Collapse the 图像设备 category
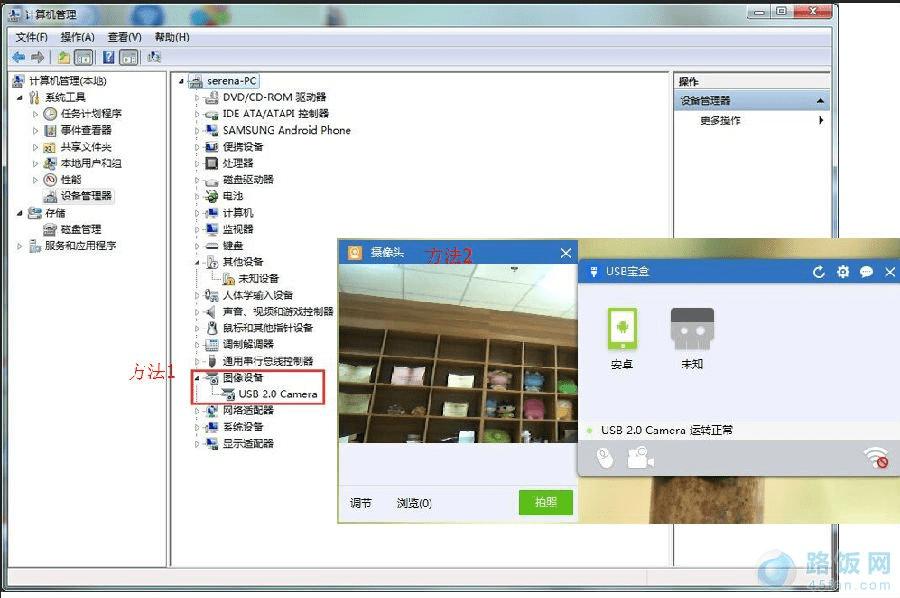Viewport: 900px width, 598px height. point(197,378)
